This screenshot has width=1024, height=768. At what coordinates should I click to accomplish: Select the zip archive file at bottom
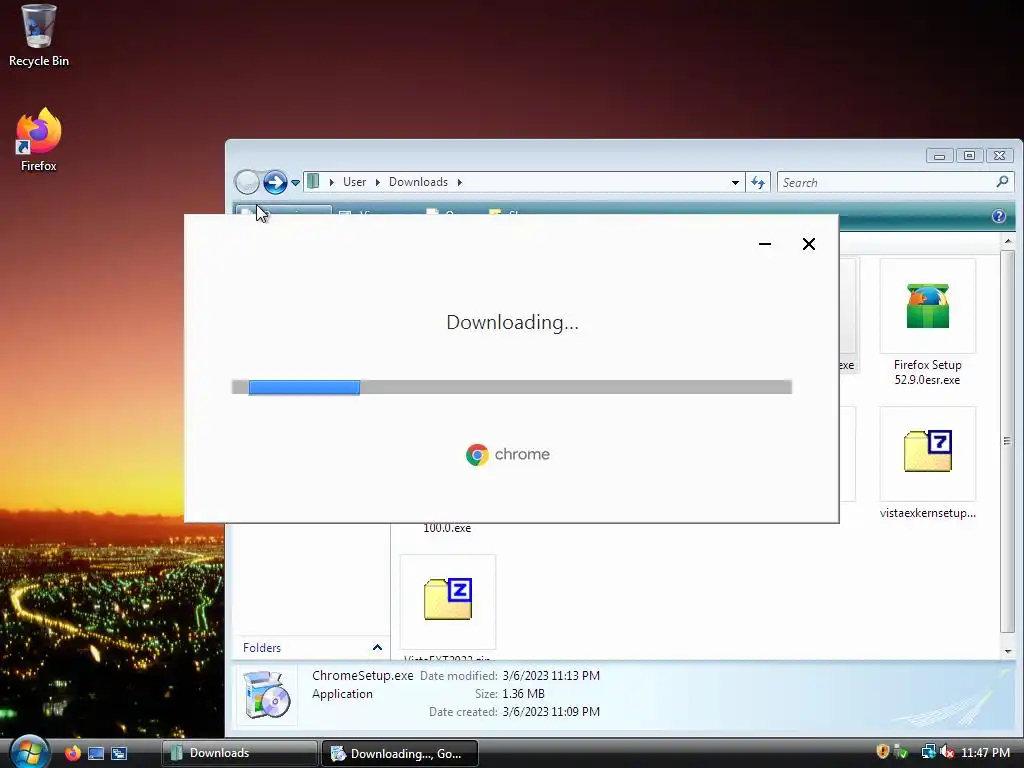448,606
